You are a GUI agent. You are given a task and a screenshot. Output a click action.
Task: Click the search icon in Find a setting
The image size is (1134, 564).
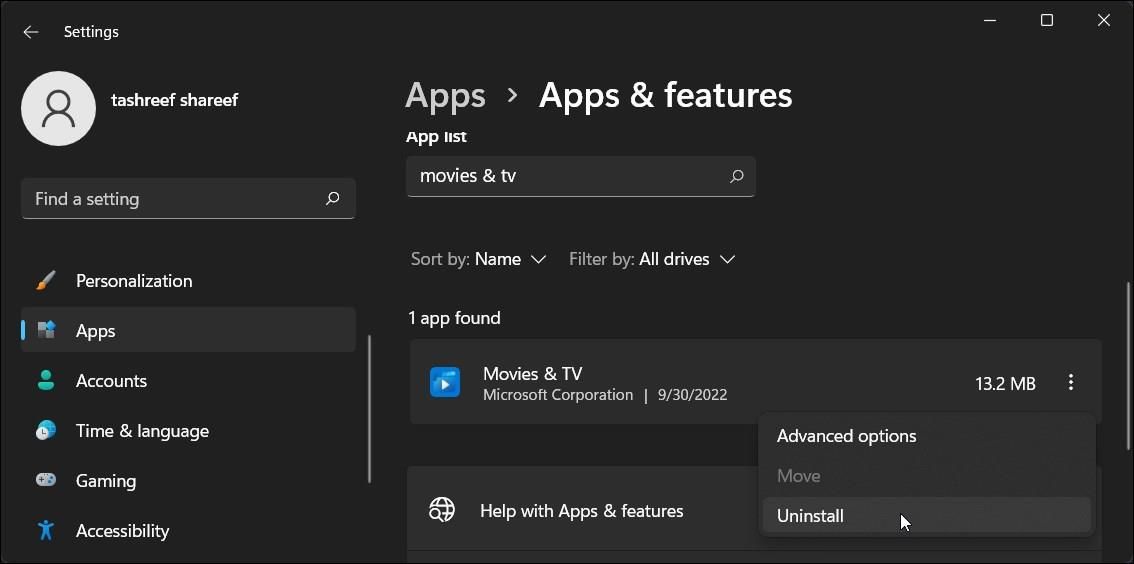tap(333, 199)
